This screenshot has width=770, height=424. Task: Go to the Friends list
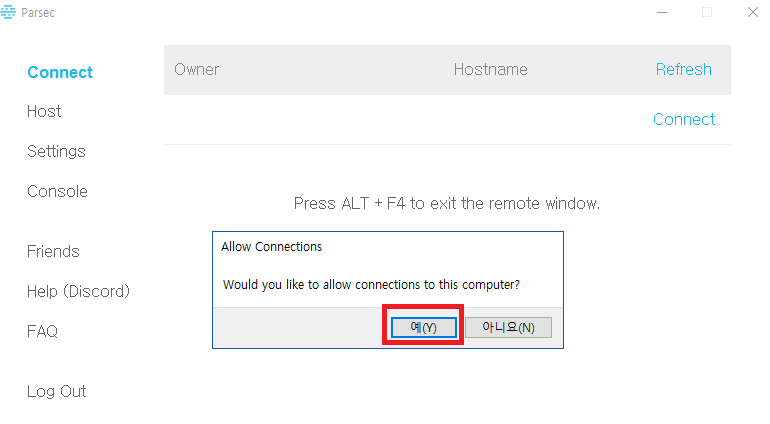click(53, 252)
